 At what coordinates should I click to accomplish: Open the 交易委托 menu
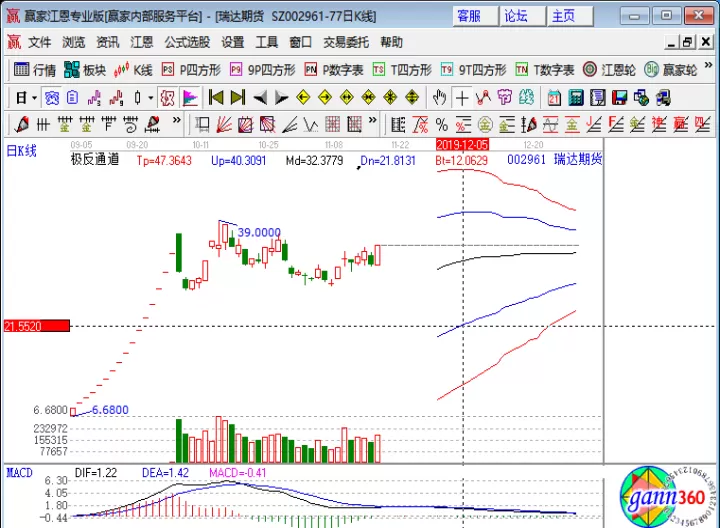click(x=346, y=42)
